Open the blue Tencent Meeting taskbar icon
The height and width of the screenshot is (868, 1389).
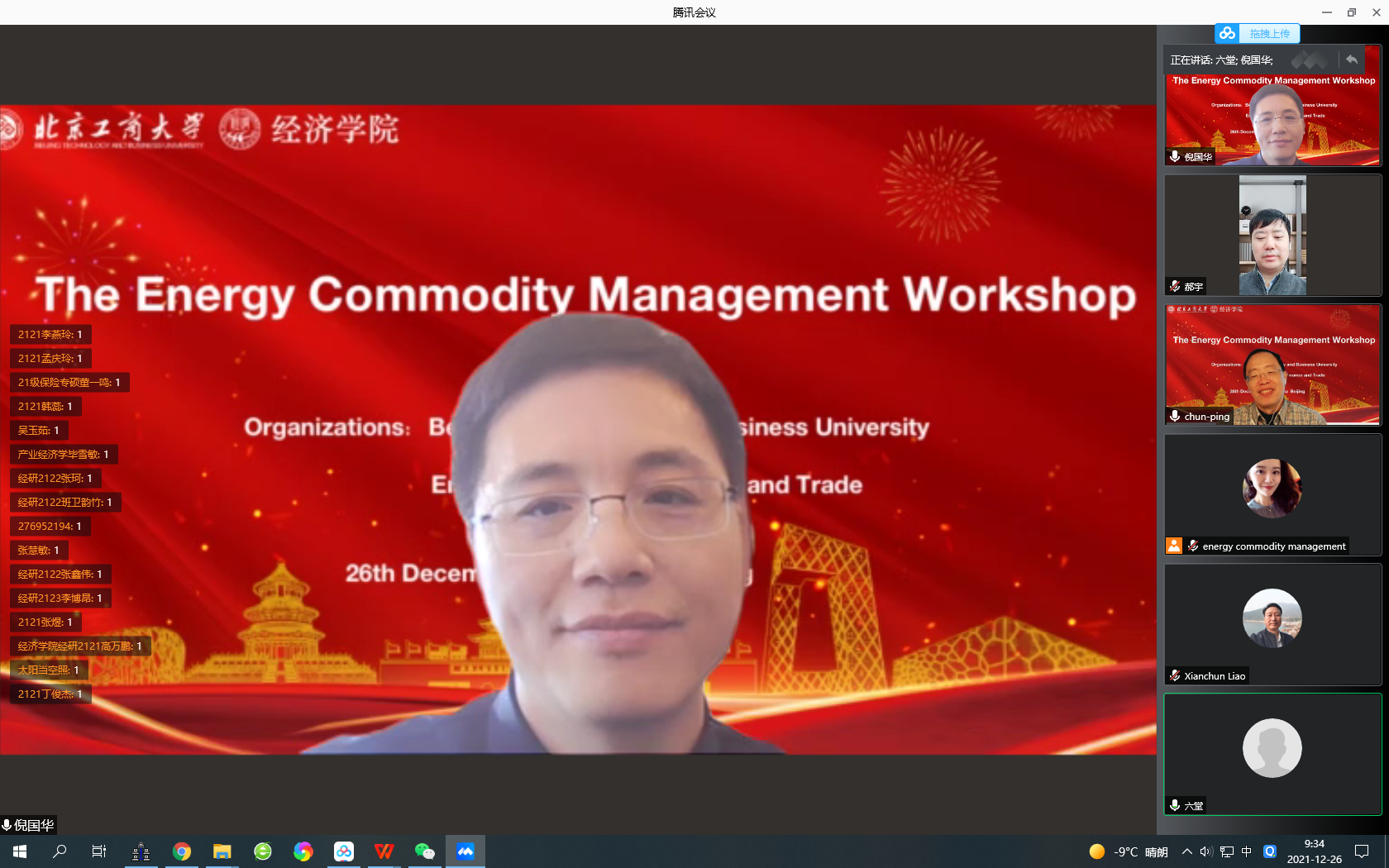(465, 851)
